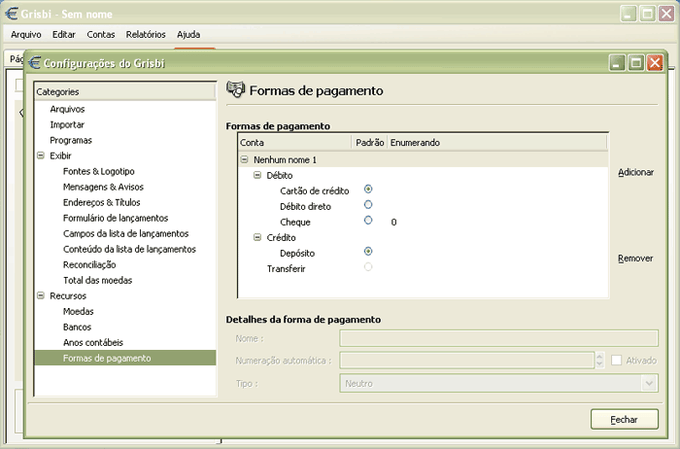Select Anos contábeis under Recursos
680x449 pixels.
pos(93,343)
